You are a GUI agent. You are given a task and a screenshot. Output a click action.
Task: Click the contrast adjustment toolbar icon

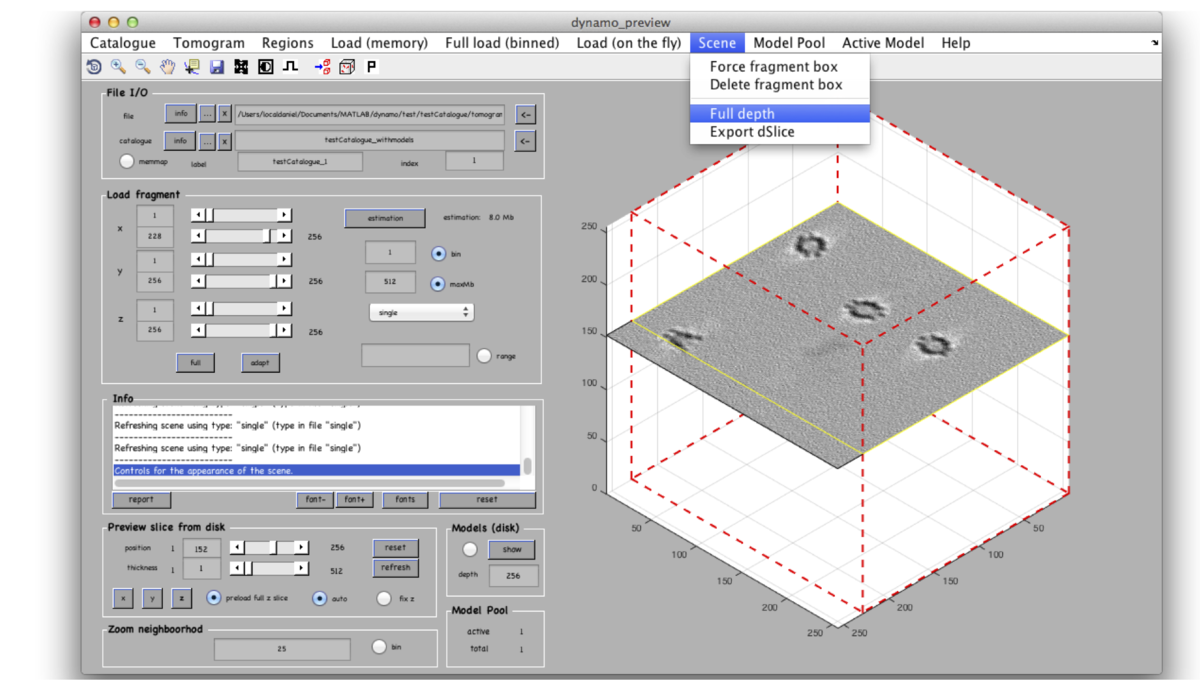(x=265, y=67)
